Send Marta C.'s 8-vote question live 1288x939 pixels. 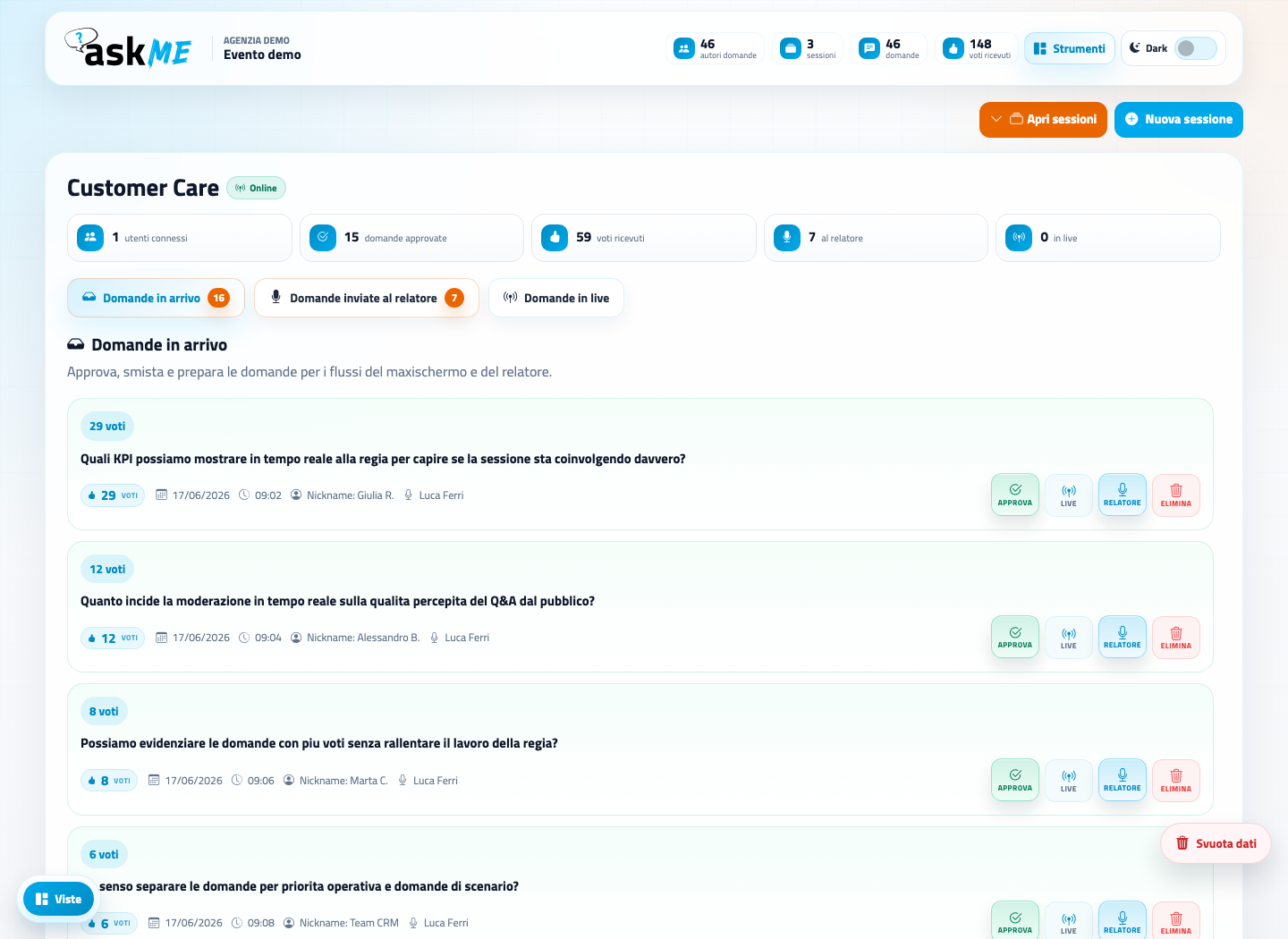click(x=1069, y=780)
